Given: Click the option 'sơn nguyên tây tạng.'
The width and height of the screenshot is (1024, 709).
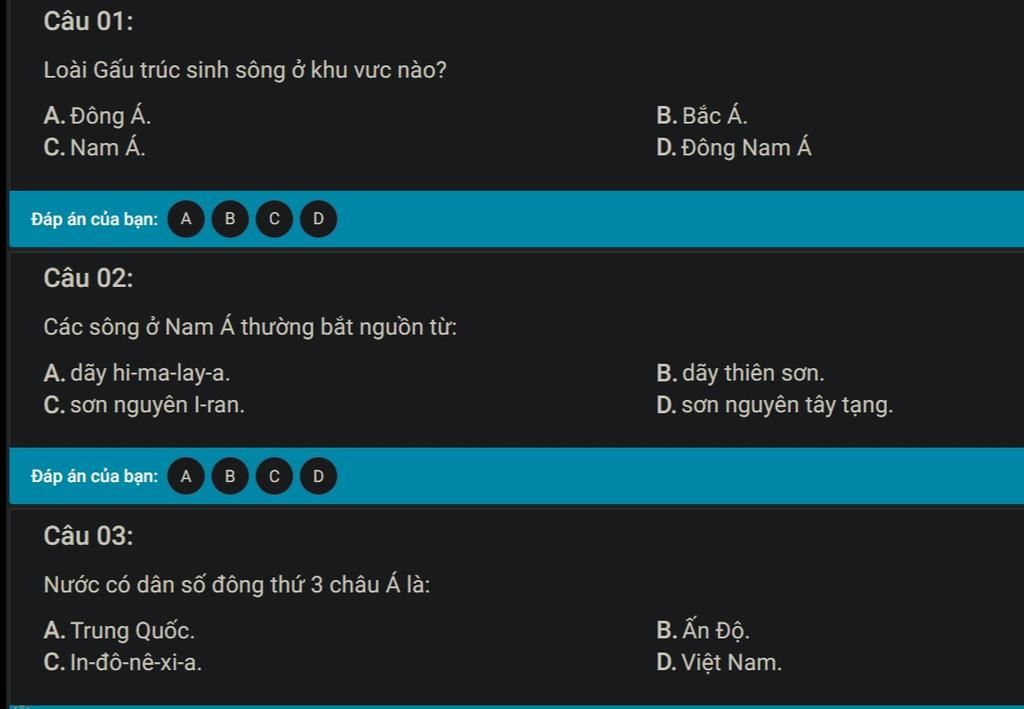Looking at the screenshot, I should (787, 405).
